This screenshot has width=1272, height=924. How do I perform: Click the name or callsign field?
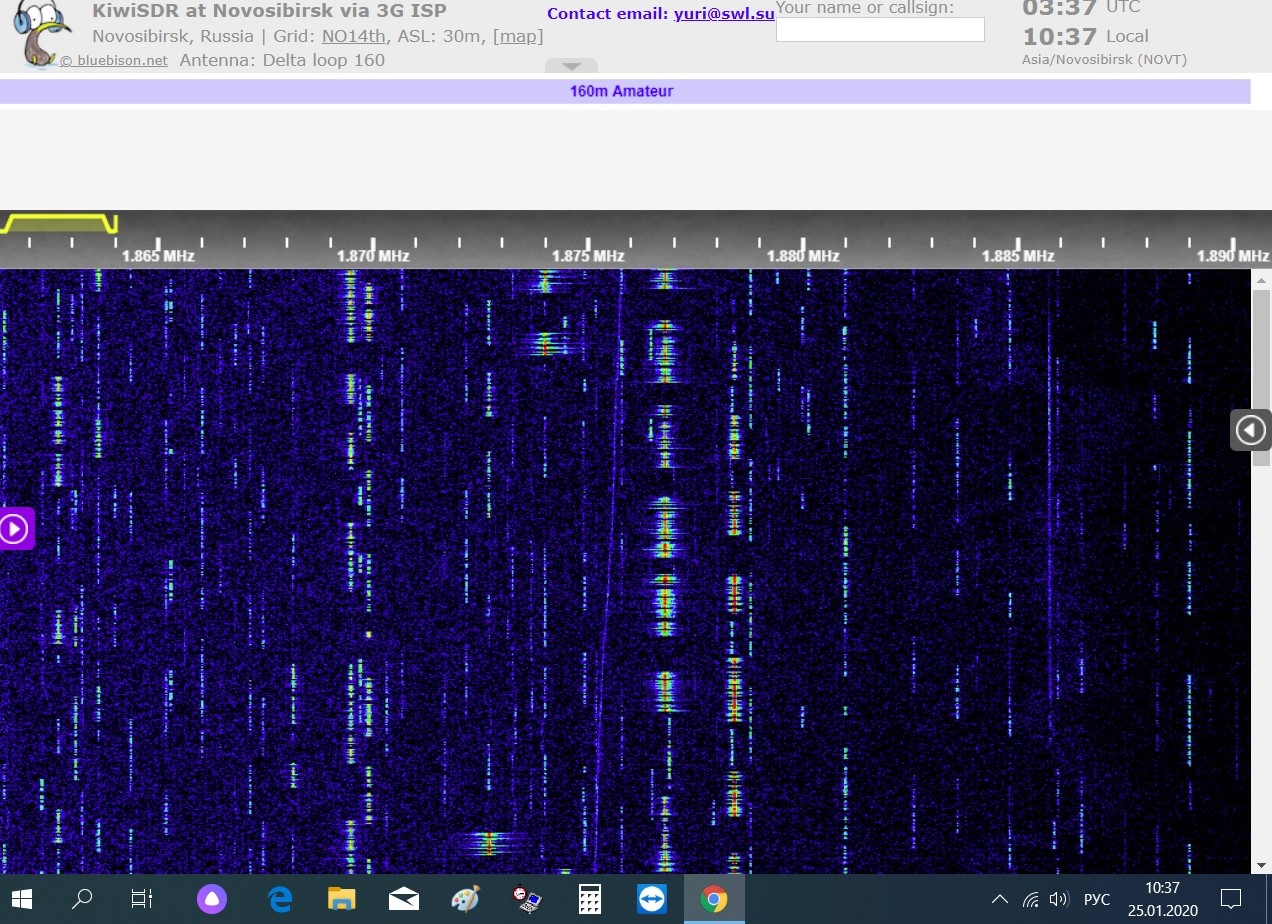pos(880,30)
